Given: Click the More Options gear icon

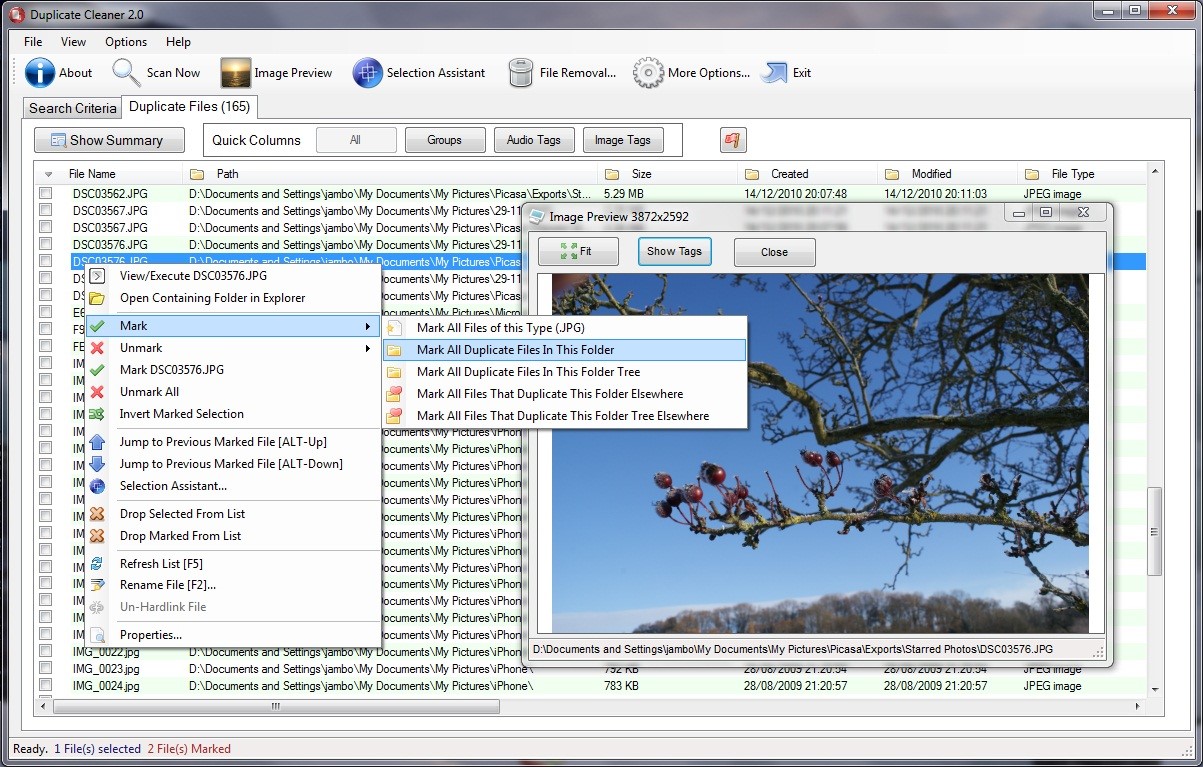Looking at the screenshot, I should click(x=647, y=72).
